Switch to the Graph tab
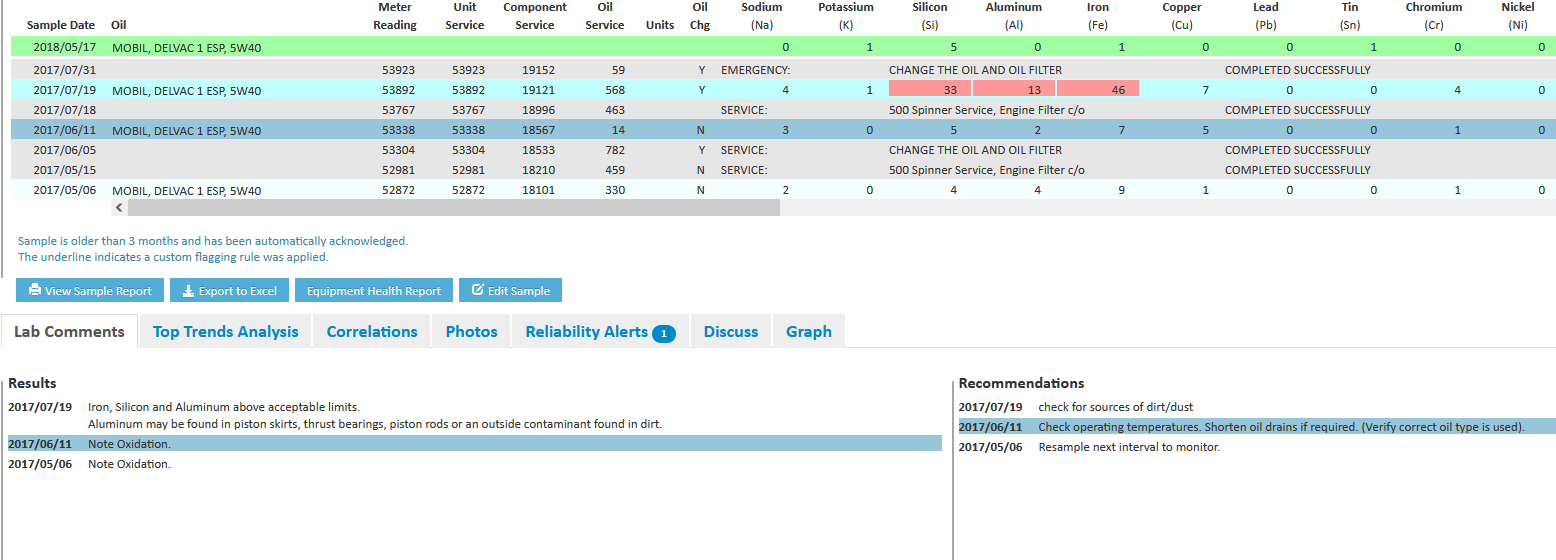The image size is (1556, 560). (808, 332)
